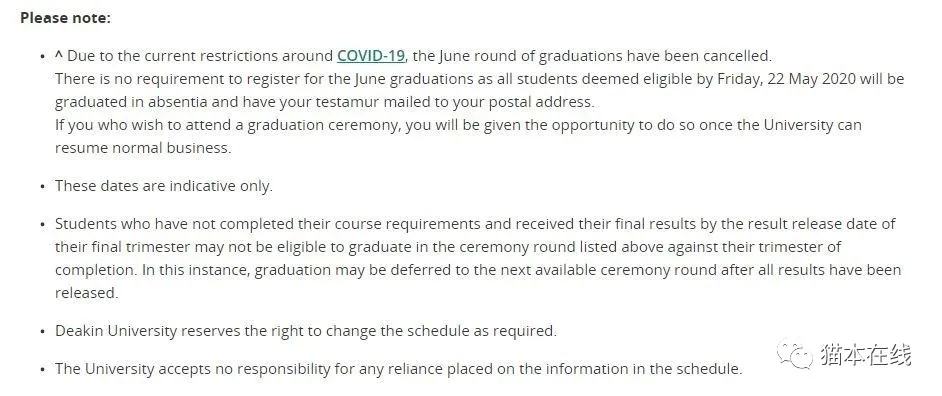Click the caret symbol before 'Due to'
This screenshot has height=396, width=942.
58,55
